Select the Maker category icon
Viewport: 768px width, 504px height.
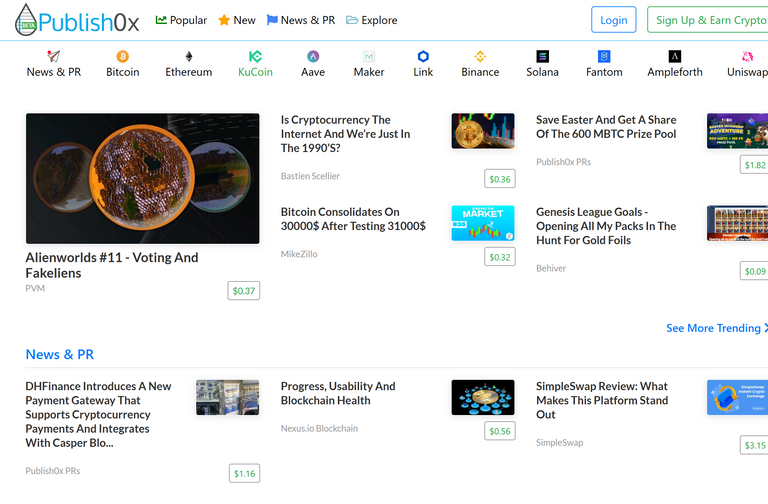click(x=369, y=56)
